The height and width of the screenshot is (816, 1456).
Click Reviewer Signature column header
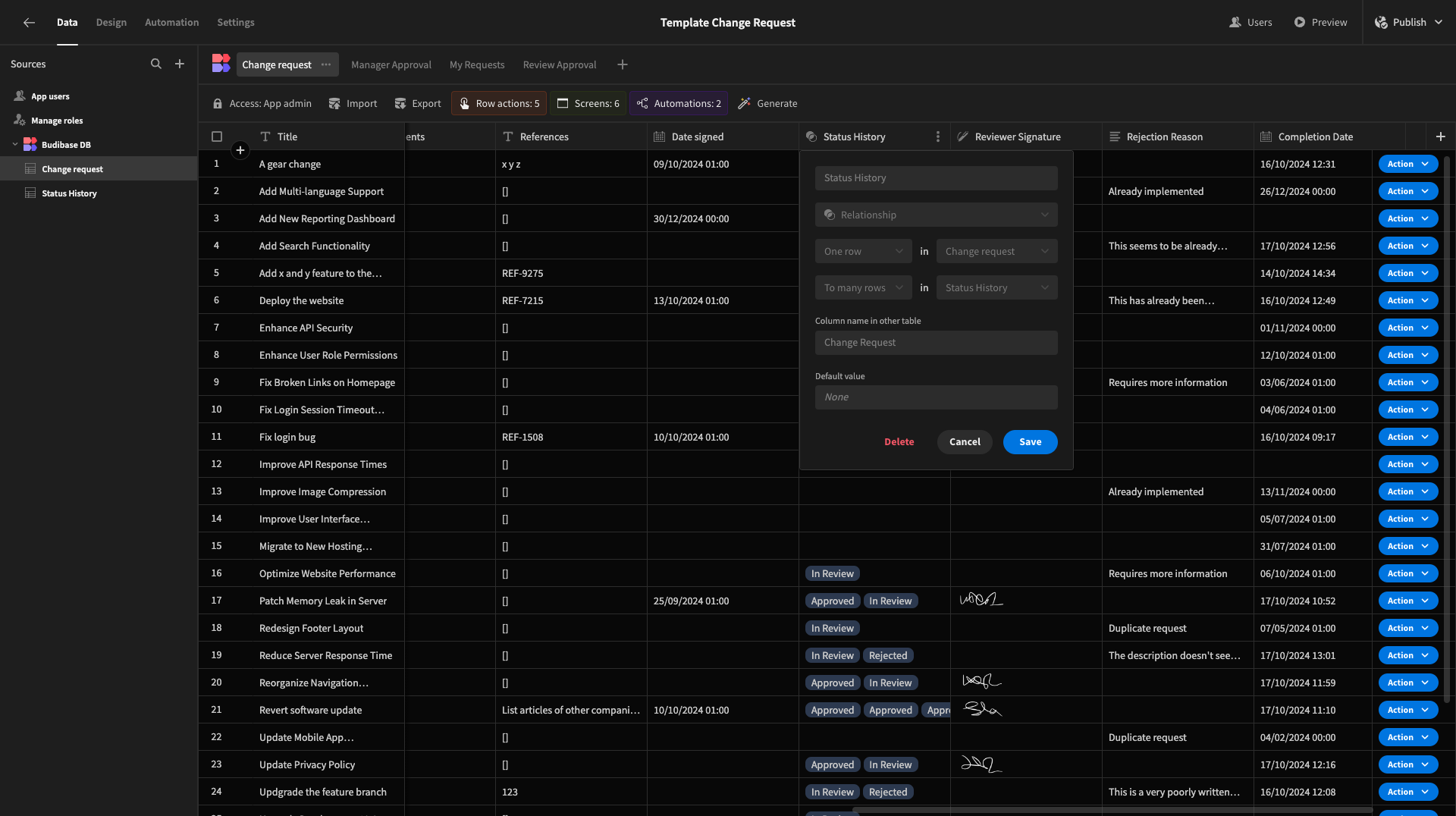point(1026,137)
